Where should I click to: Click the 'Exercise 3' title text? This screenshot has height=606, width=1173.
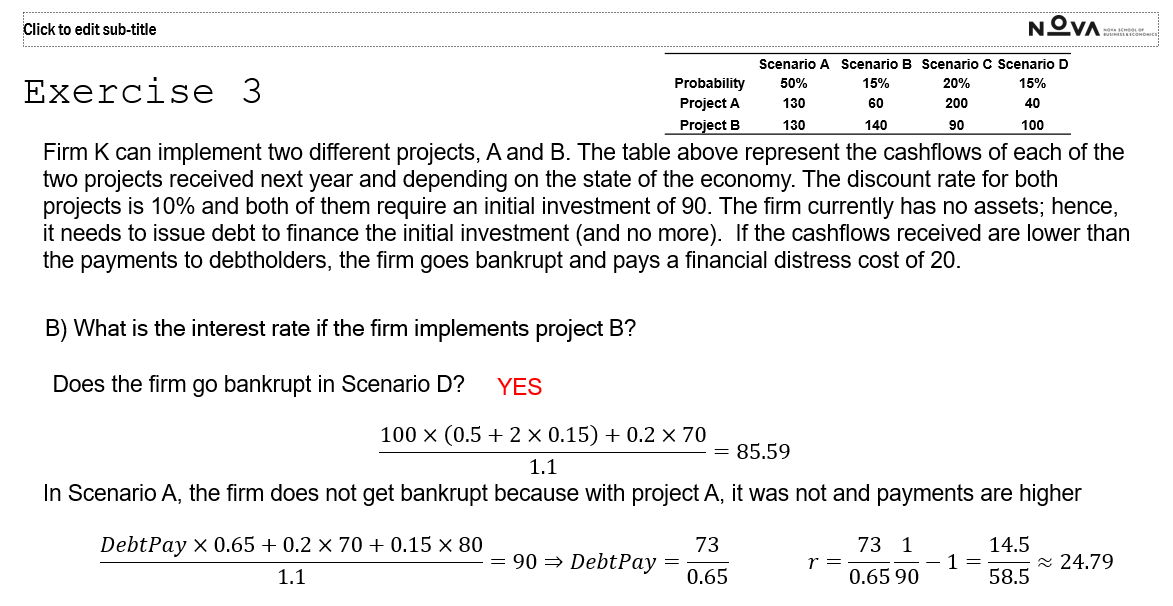pyautogui.click(x=143, y=91)
